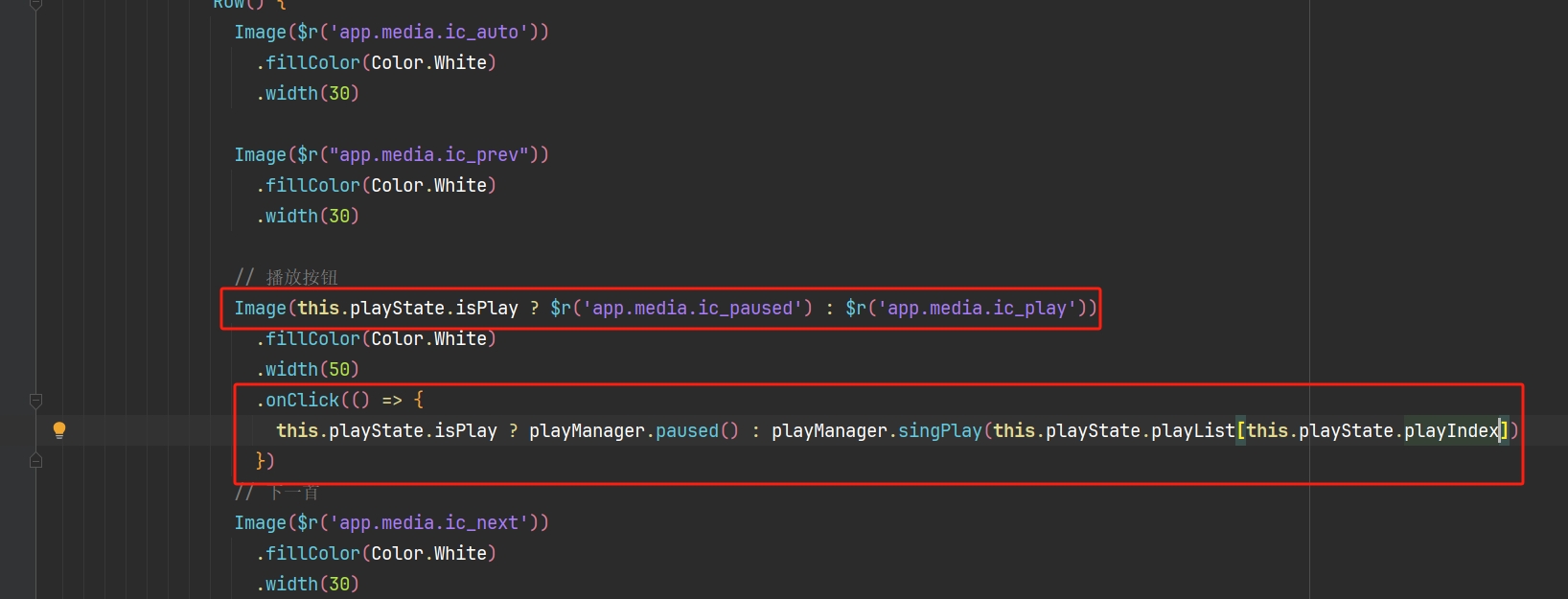Click the paused() method call on playManager

686,430
